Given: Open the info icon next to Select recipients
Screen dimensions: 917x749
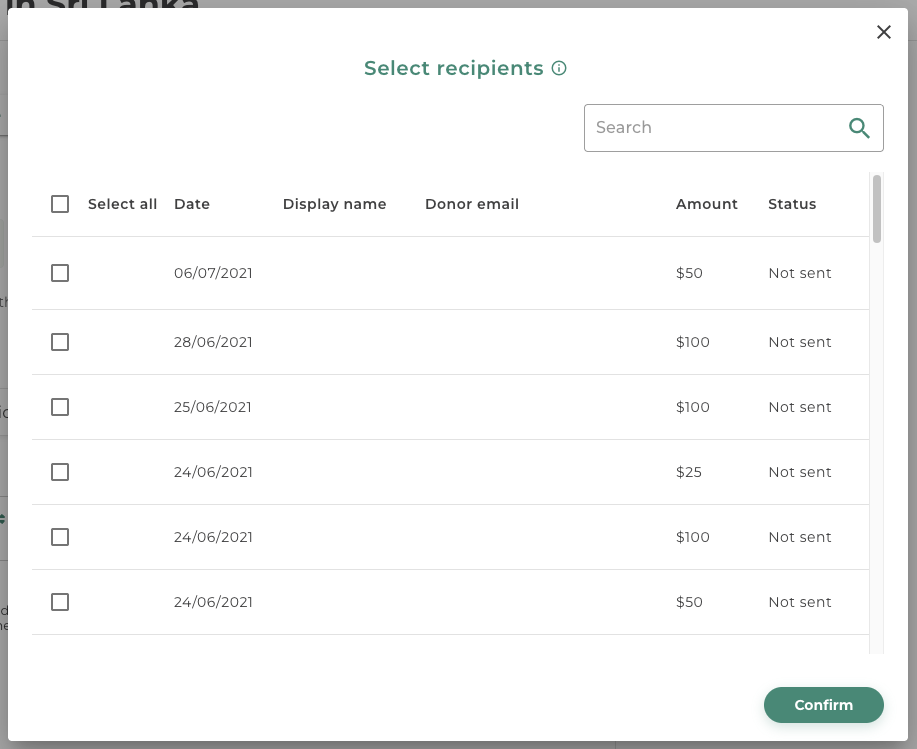Looking at the screenshot, I should pos(559,68).
